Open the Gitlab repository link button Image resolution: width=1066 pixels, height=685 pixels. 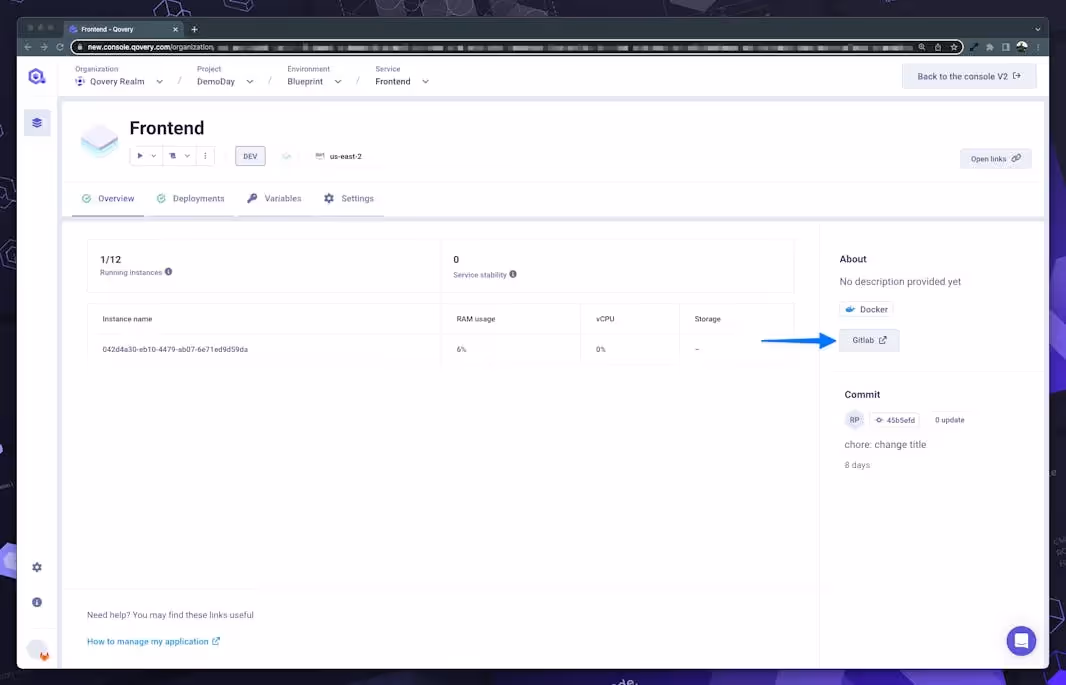869,340
